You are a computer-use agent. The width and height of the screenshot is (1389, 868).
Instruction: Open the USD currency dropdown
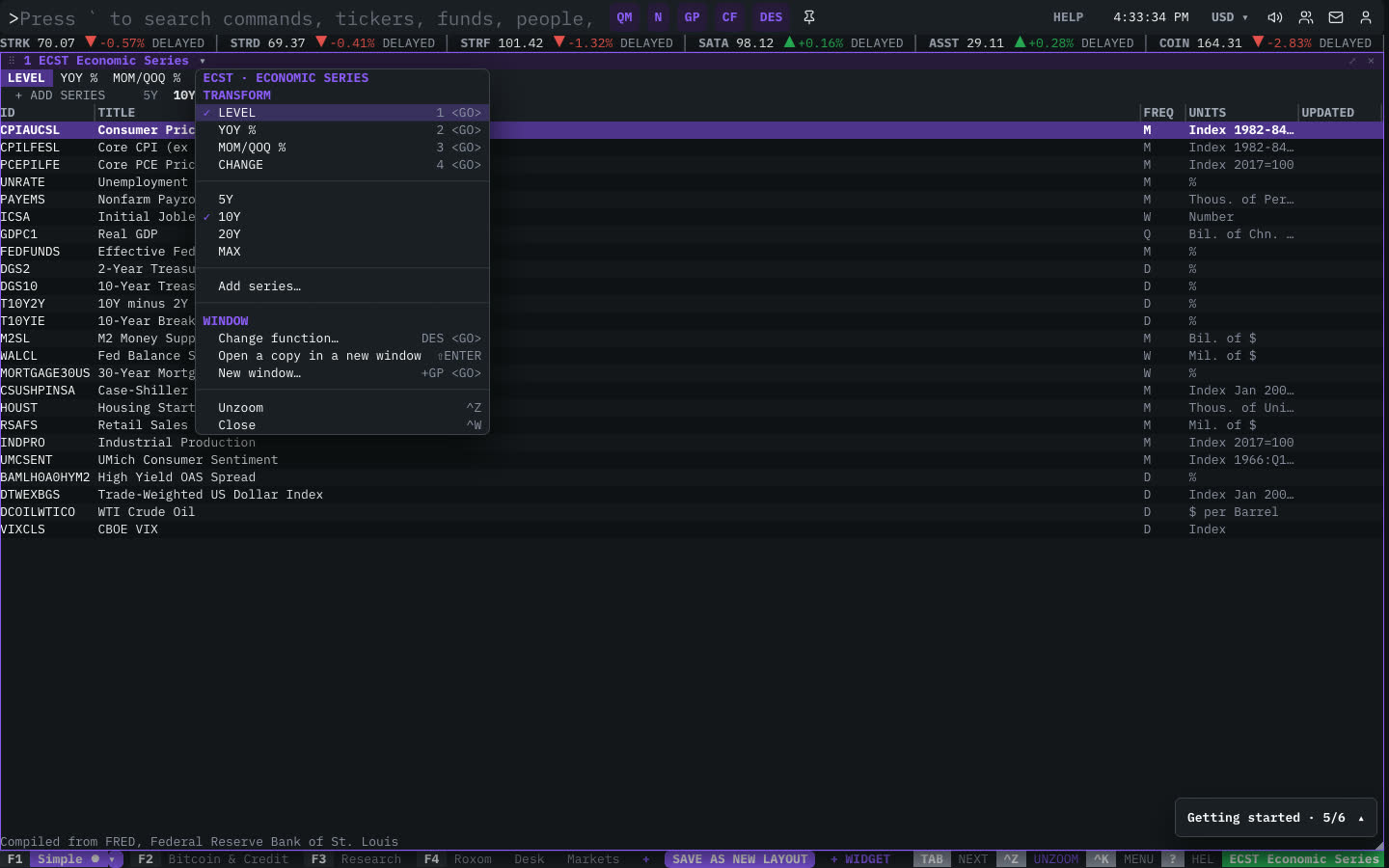tap(1230, 17)
